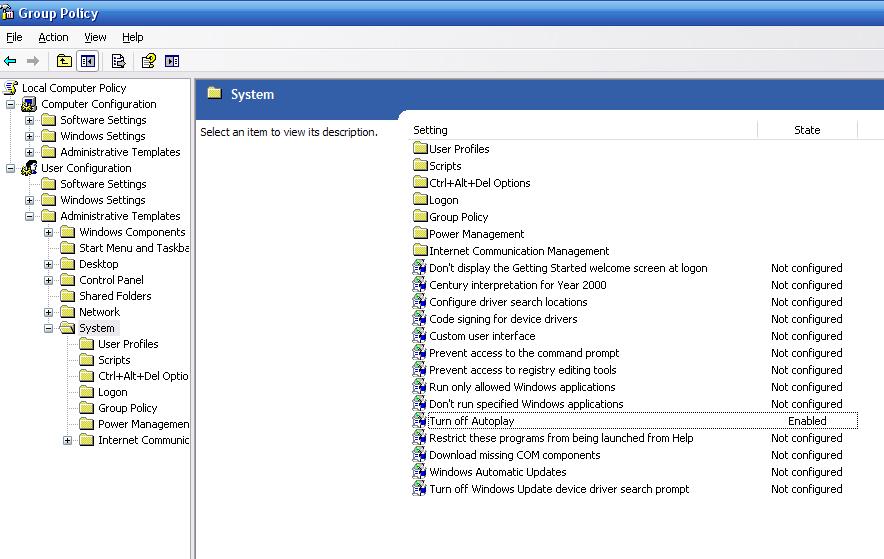Open the View menu

click(95, 37)
